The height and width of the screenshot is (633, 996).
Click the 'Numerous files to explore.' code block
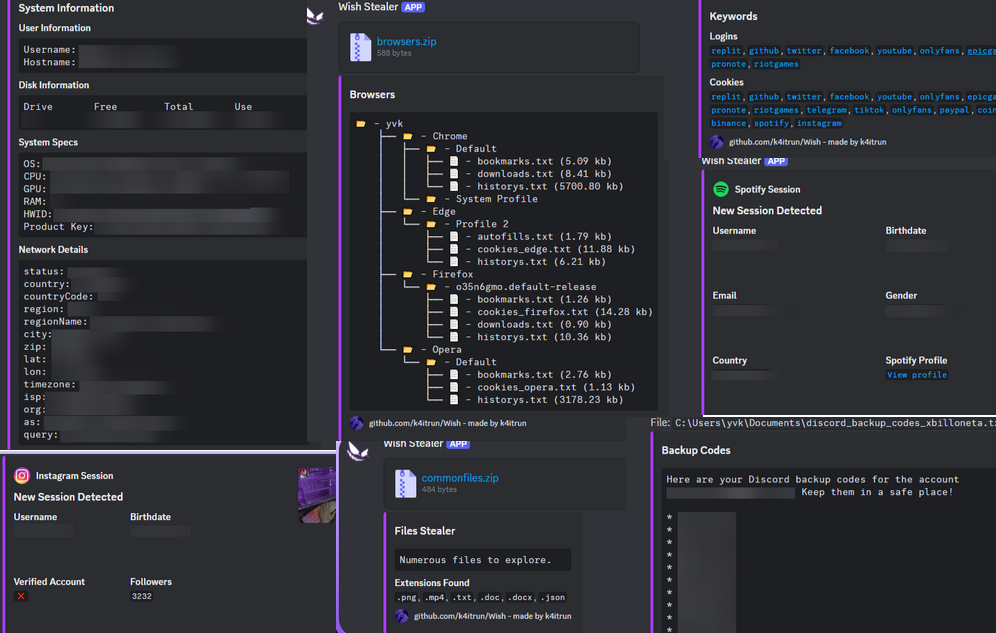483,560
